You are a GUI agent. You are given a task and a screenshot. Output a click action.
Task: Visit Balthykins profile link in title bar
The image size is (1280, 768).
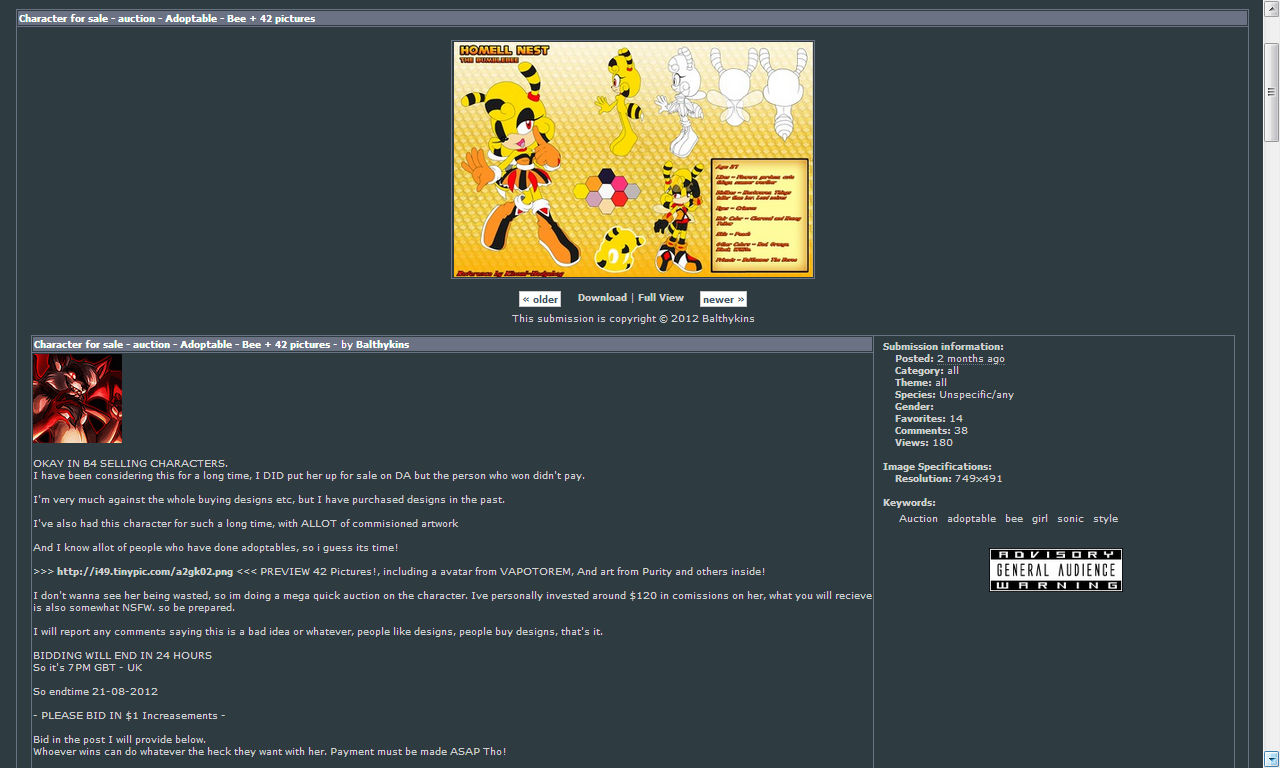click(x=382, y=345)
